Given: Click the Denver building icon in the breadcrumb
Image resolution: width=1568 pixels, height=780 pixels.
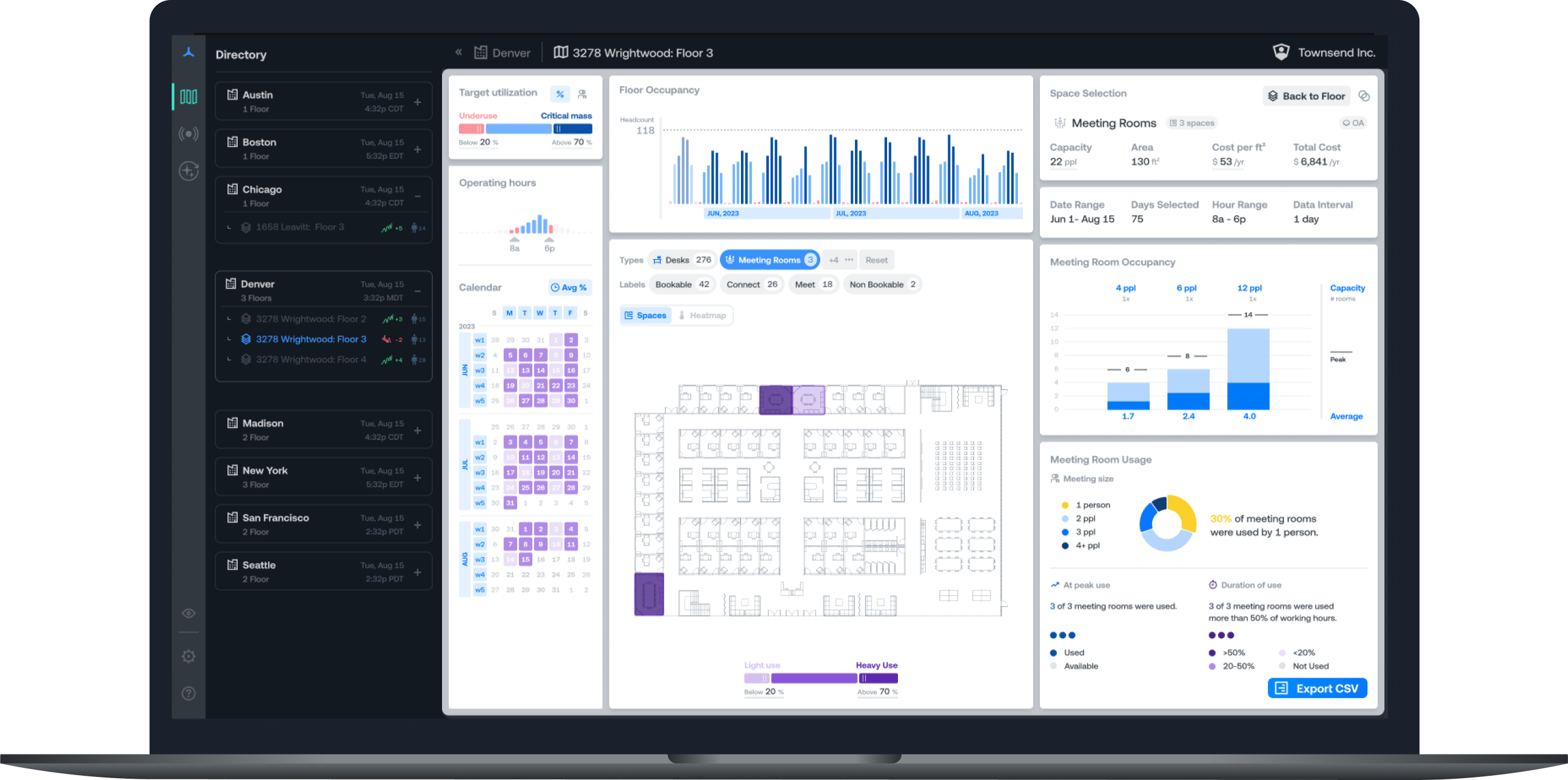Looking at the screenshot, I should 480,52.
